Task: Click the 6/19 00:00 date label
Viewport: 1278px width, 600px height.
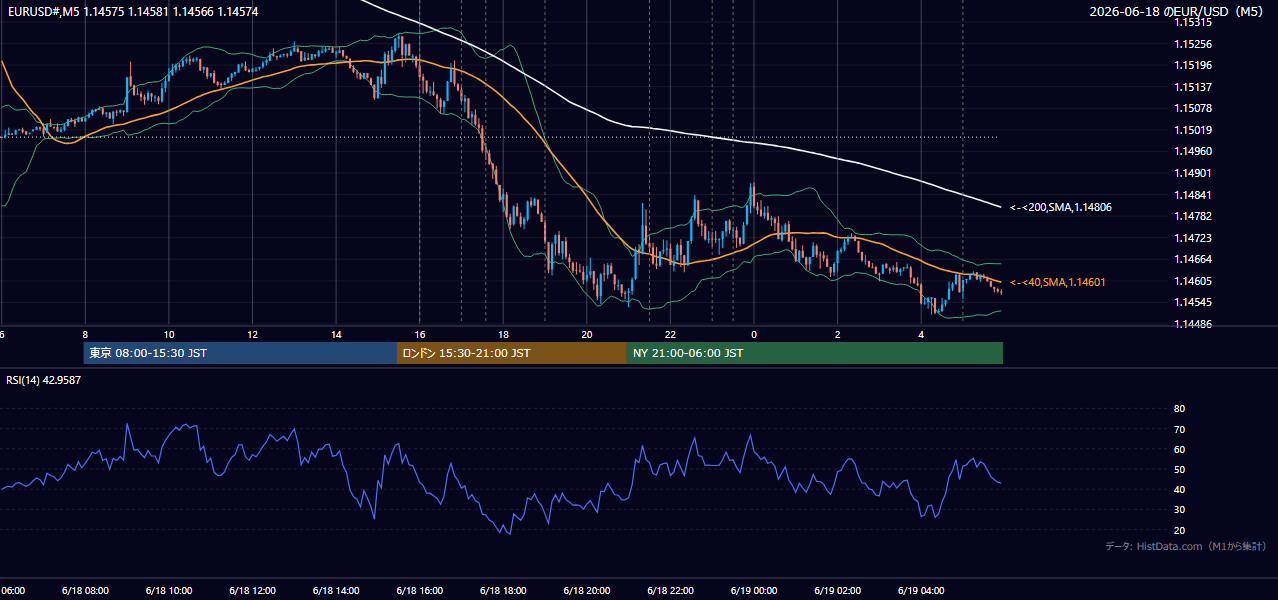Action: coord(754,590)
